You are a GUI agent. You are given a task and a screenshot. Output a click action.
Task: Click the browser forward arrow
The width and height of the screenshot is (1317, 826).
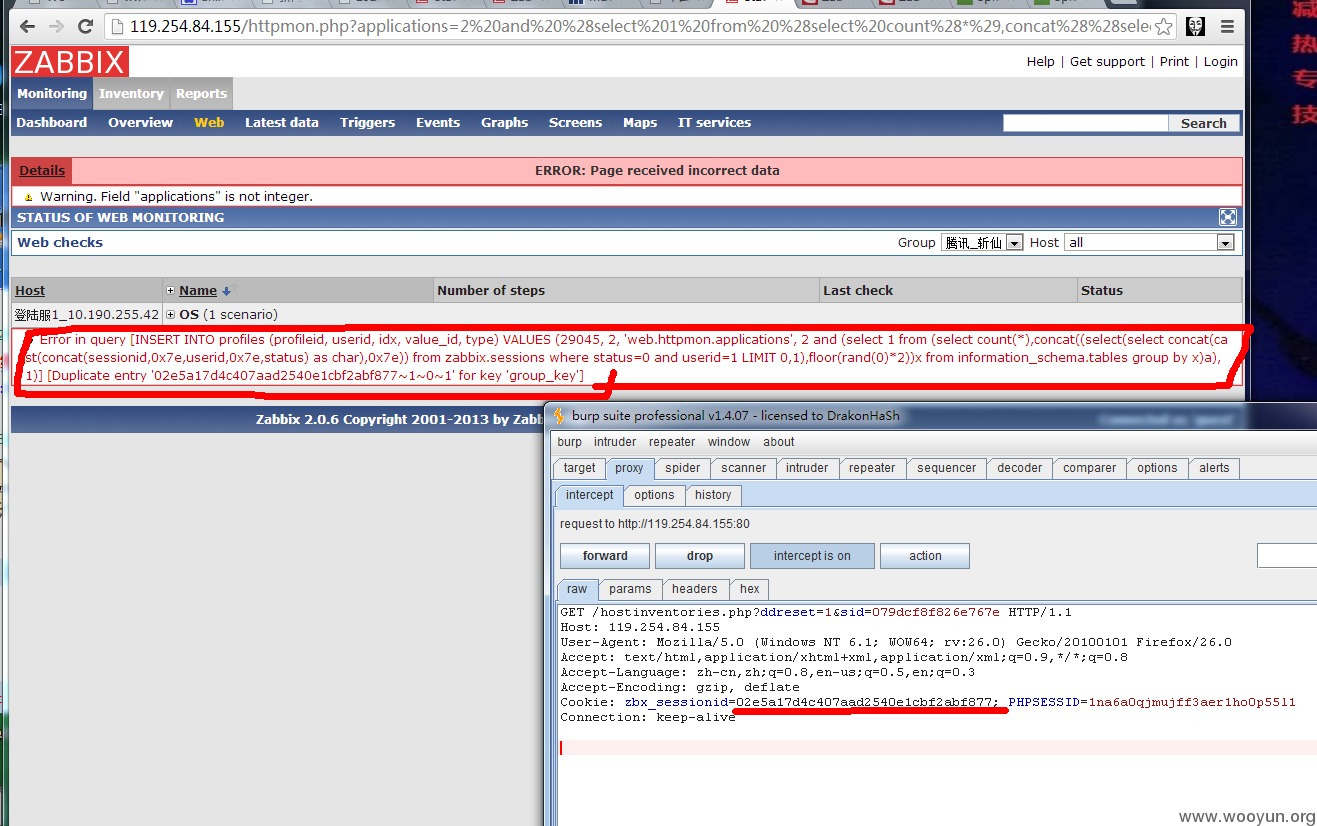[56, 27]
